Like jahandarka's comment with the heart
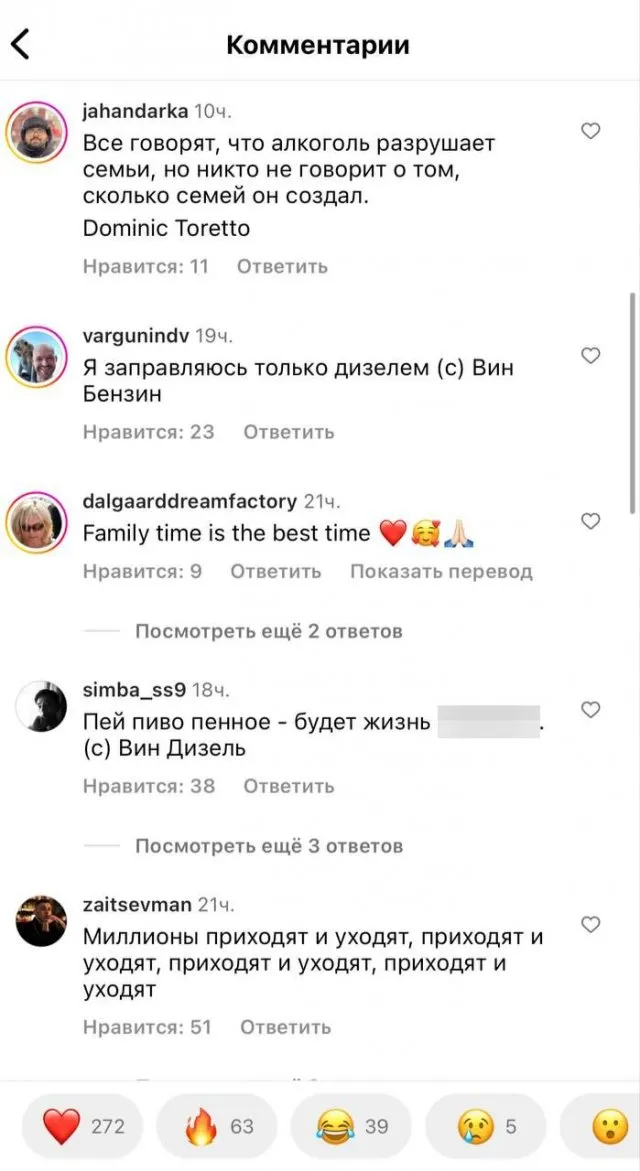 [x=591, y=131]
